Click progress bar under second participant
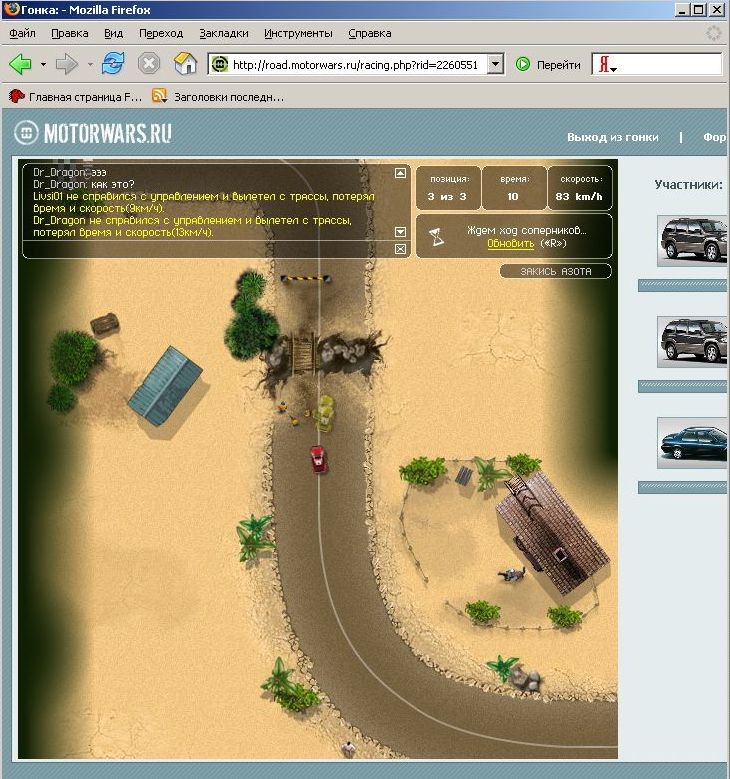Image resolution: width=730 pixels, height=779 pixels. coord(682,386)
